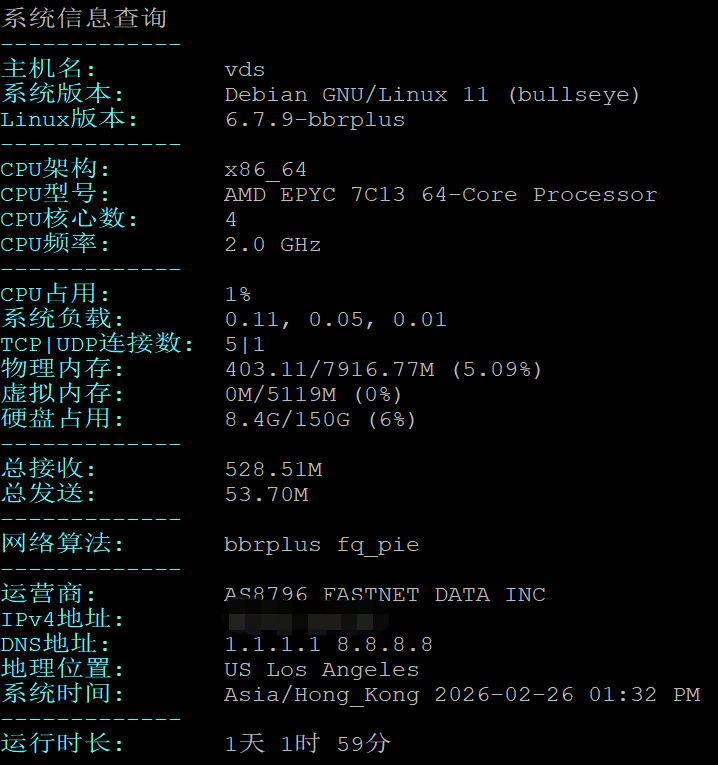Click the 系统信息查询 title text

(84, 18)
